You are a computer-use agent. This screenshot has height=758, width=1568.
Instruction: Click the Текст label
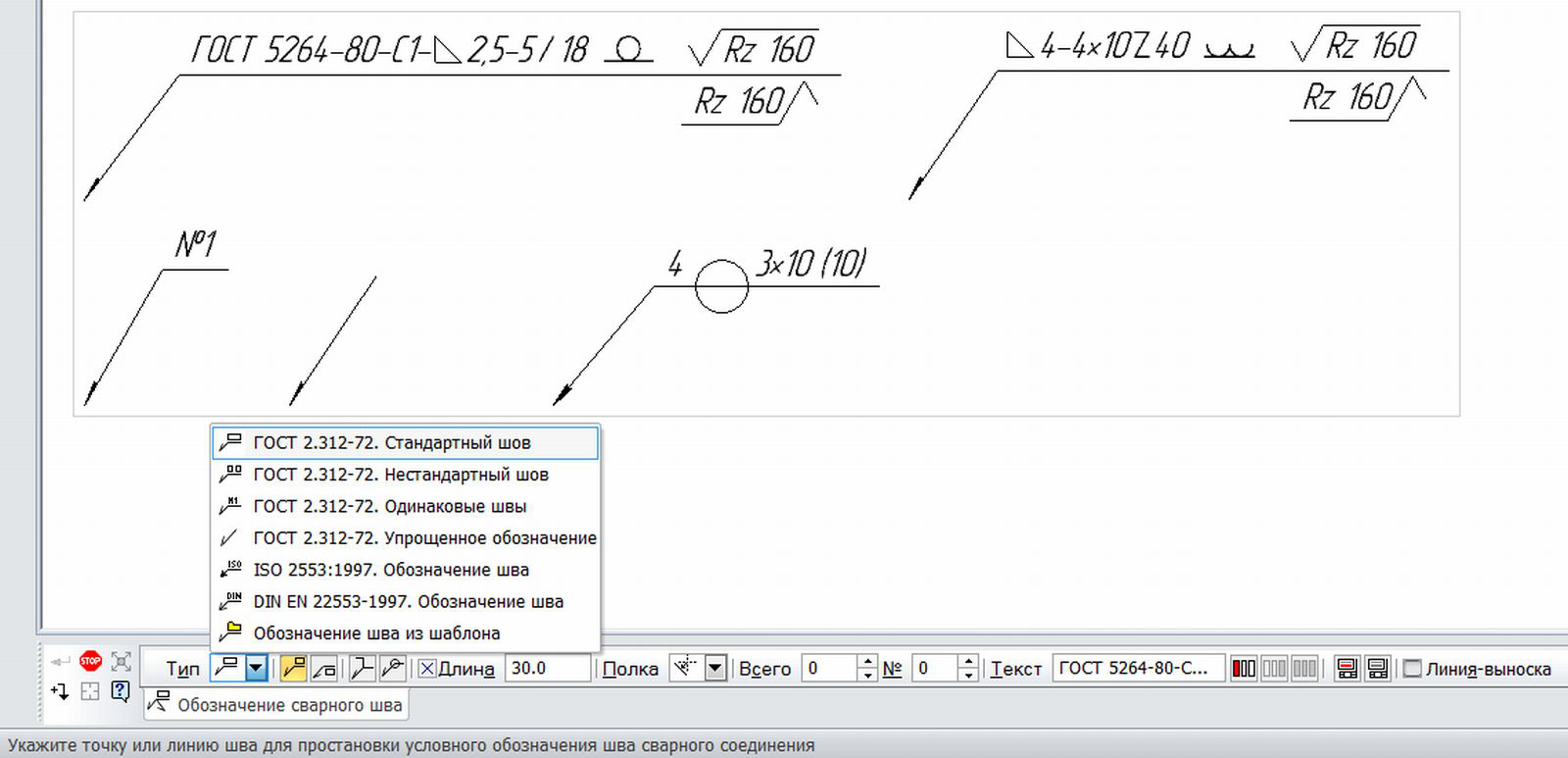tap(1016, 669)
